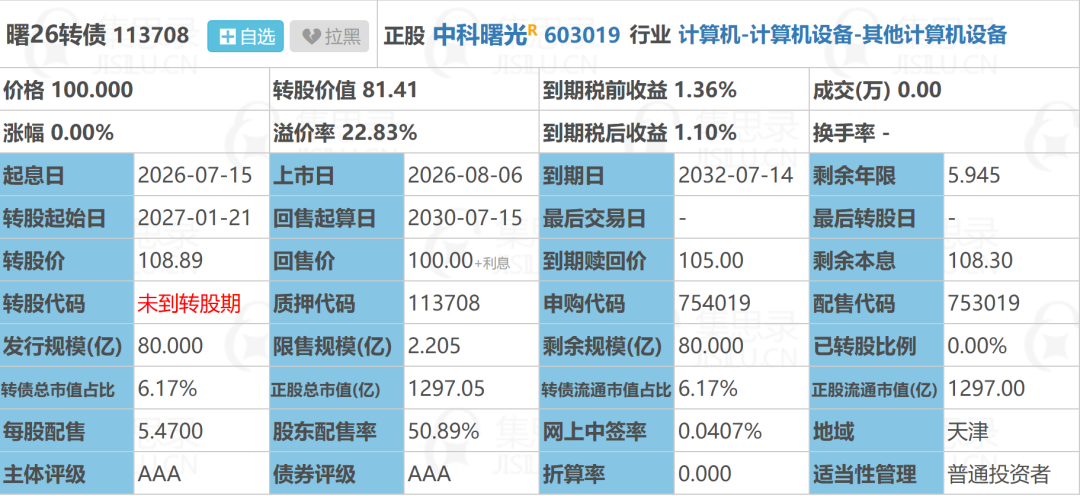
Task: Click the 剩余规模(亿) label cell
Action: pos(607,346)
